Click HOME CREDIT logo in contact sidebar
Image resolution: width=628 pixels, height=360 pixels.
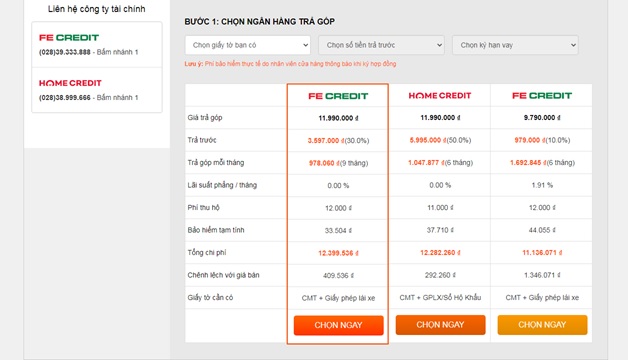pyautogui.click(x=70, y=83)
